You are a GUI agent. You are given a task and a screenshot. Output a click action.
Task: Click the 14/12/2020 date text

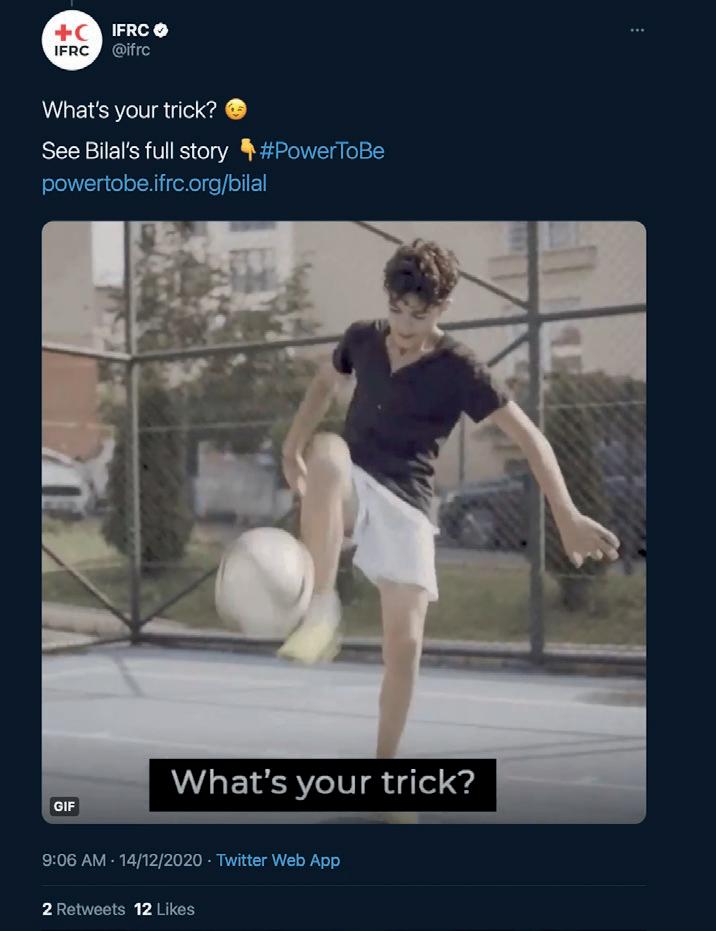[x=160, y=860]
